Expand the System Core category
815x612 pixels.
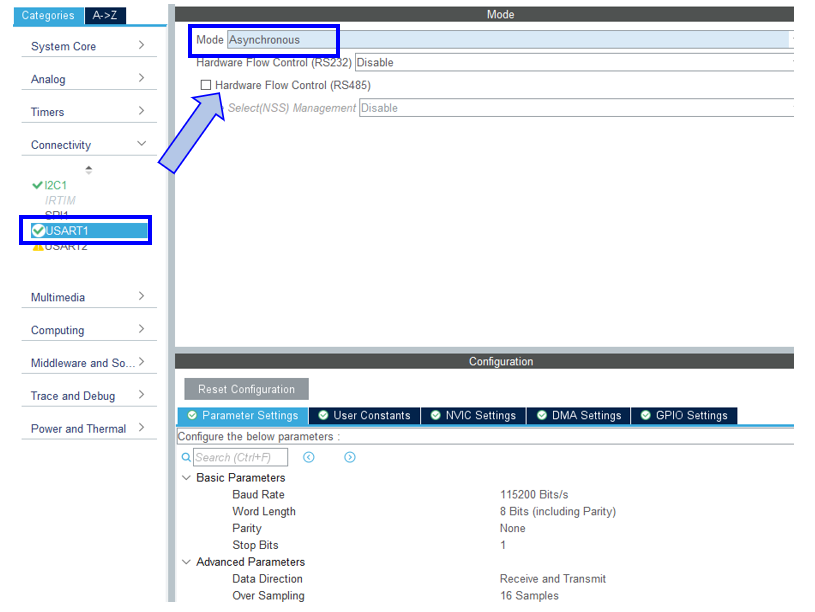click(x=141, y=46)
